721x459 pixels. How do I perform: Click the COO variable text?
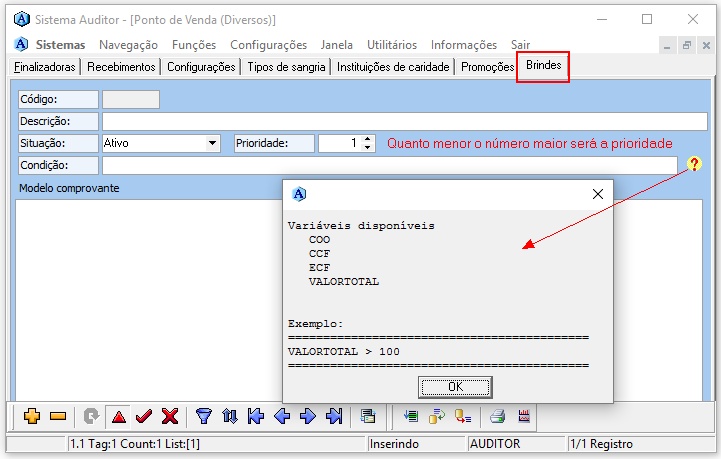[319, 240]
